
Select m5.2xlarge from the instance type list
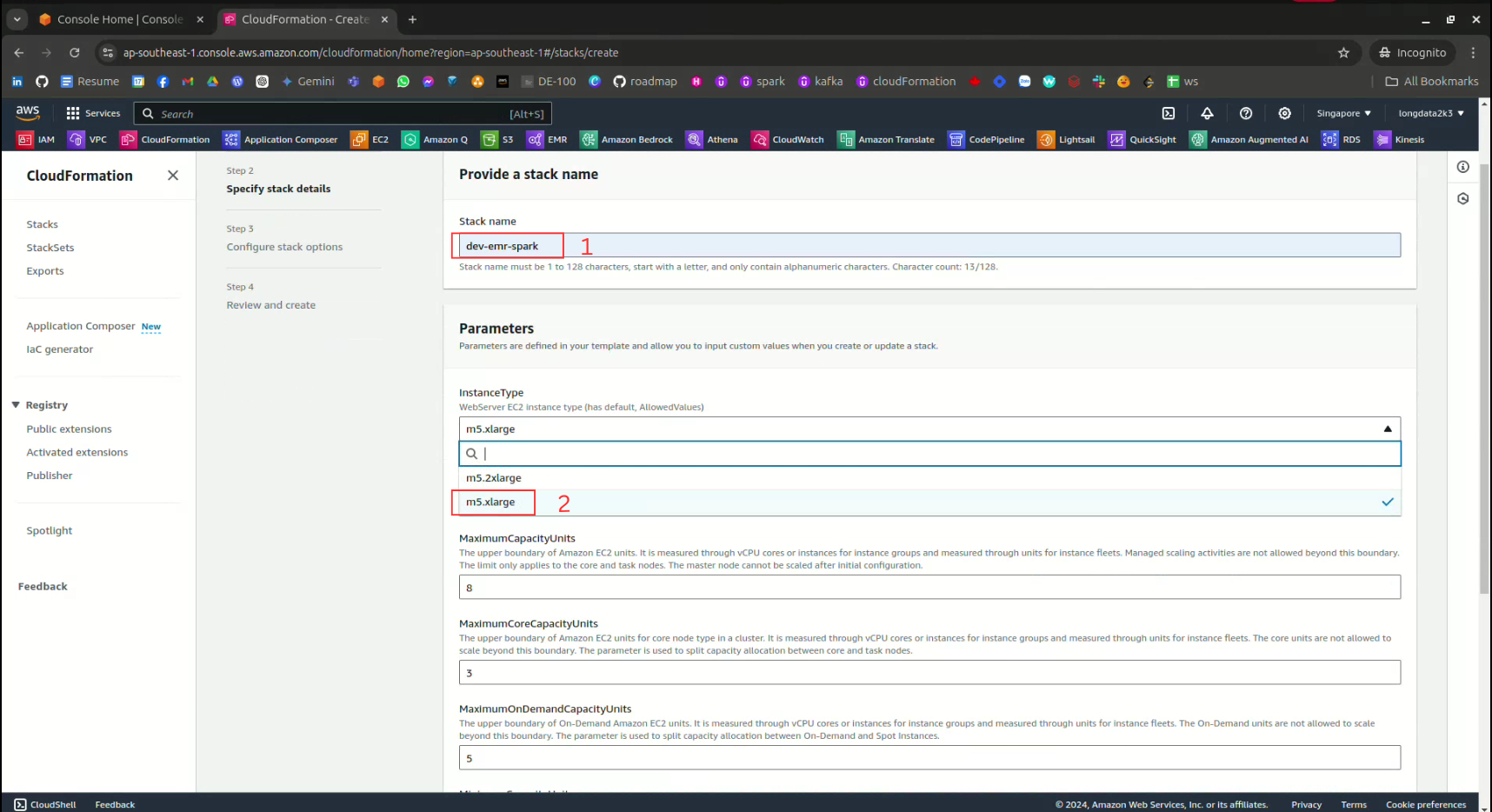[x=494, y=478]
